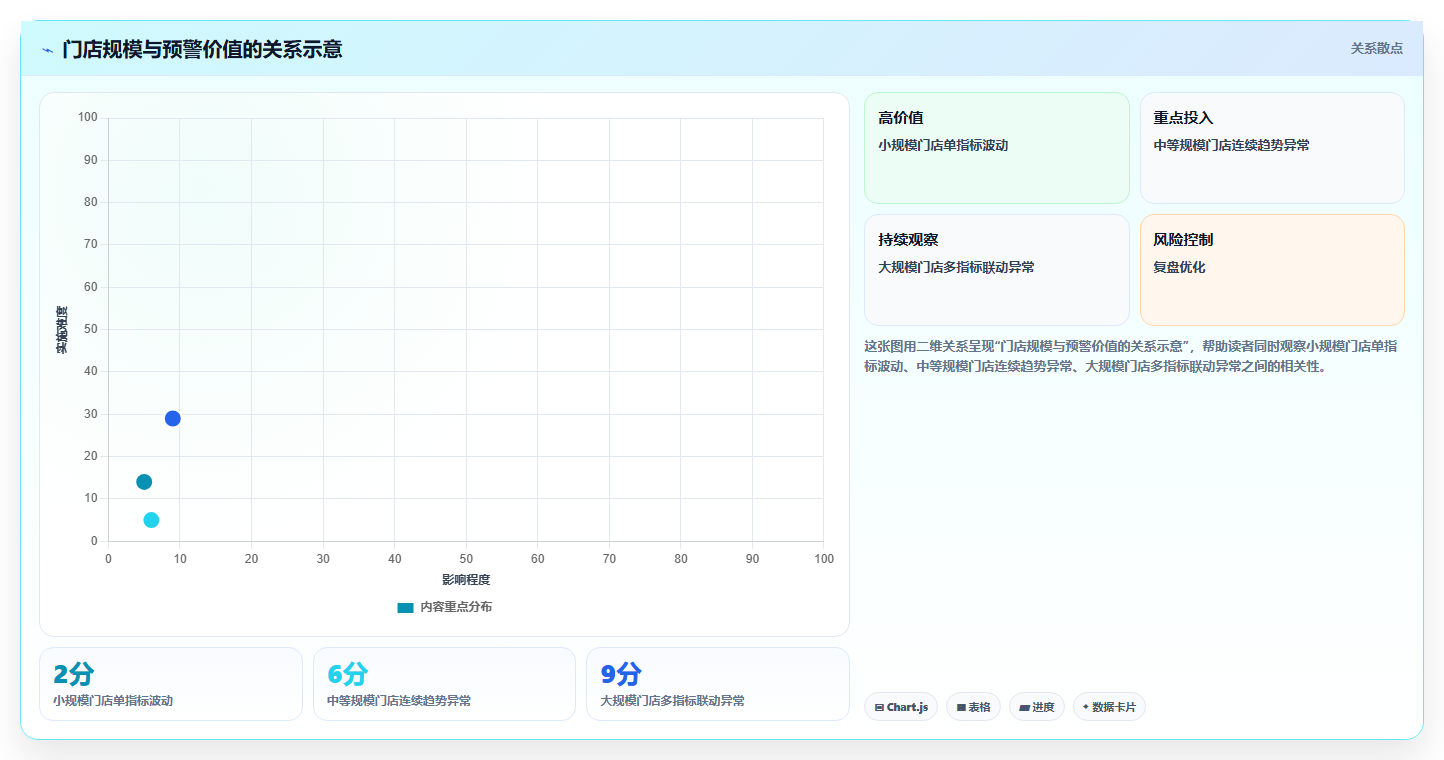The image size is (1444, 760).
Task: Click the y-axis tick label 100
Action: pos(87,118)
